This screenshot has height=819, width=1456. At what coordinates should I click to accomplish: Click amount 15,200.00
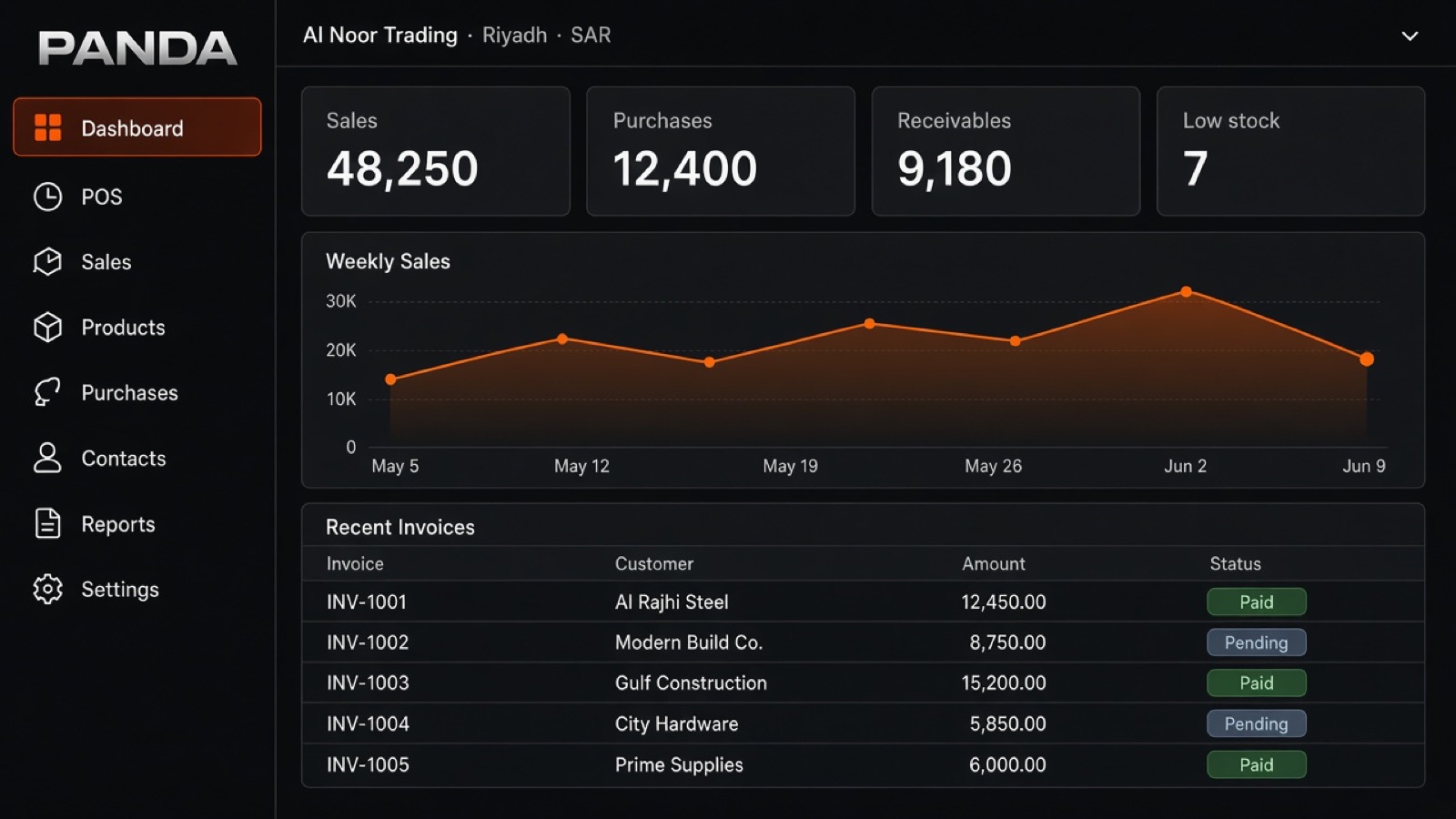(x=1004, y=682)
